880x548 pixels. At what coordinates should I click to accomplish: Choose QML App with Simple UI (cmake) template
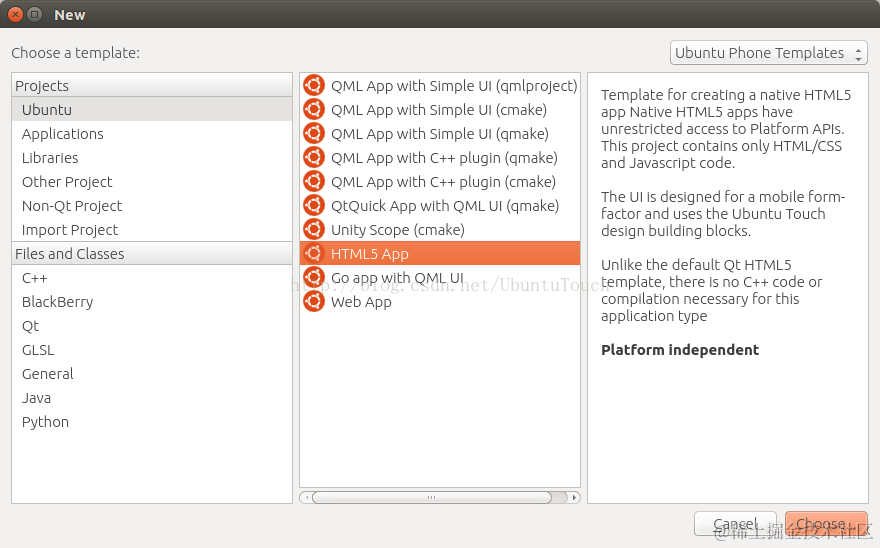point(440,109)
